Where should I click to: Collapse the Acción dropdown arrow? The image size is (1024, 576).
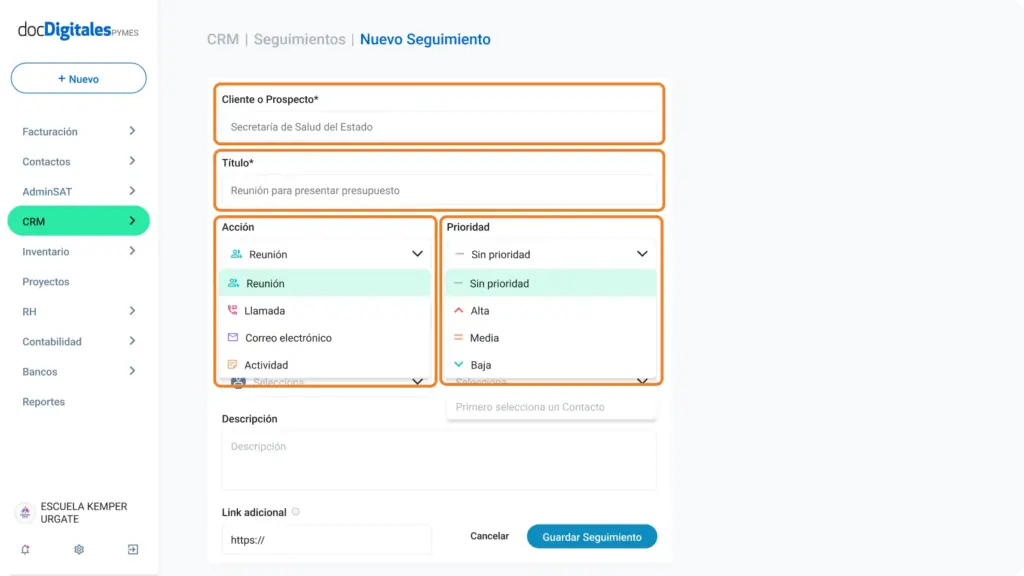[x=417, y=254]
